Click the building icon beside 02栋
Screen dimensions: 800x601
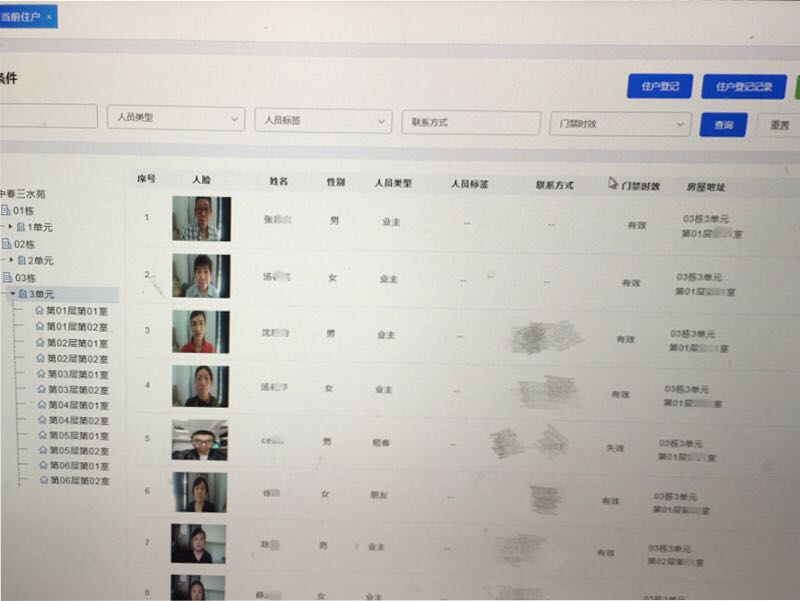click(x=6, y=244)
